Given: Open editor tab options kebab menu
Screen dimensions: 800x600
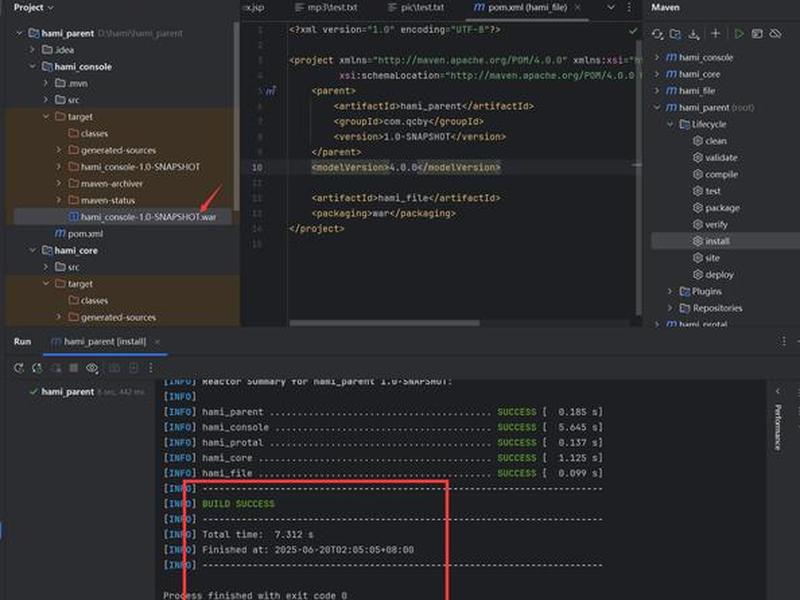Looking at the screenshot, I should point(629,8).
